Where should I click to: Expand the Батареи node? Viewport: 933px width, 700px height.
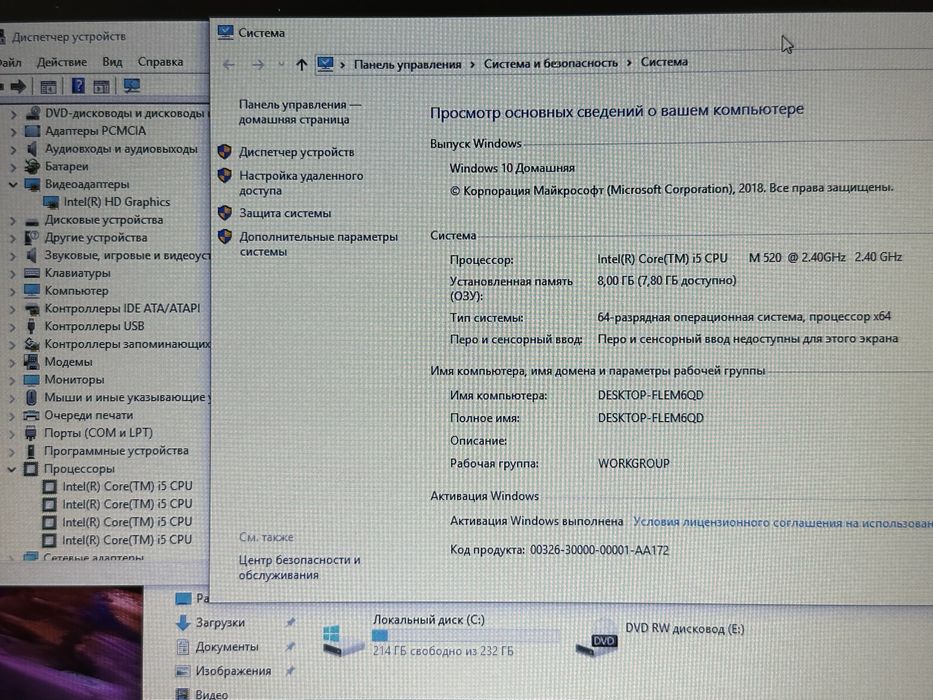[13, 167]
